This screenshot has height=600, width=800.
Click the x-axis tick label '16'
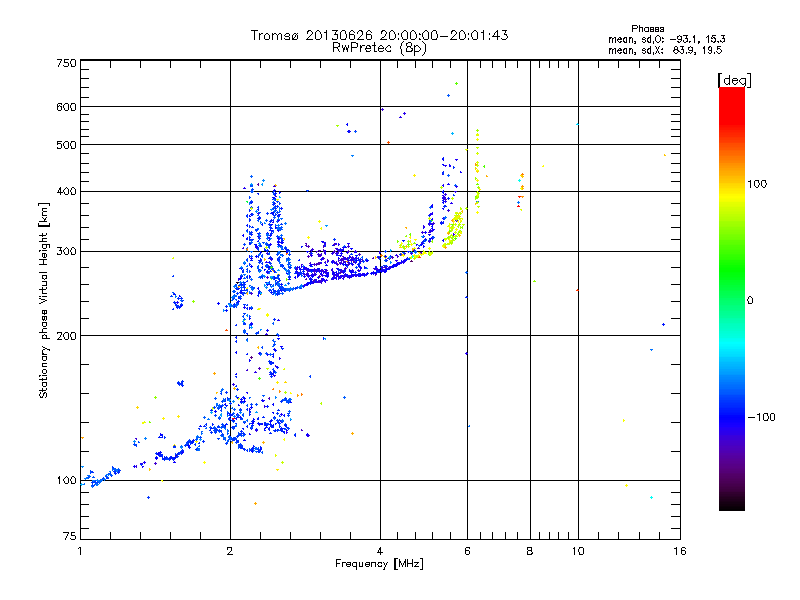pyautogui.click(x=680, y=551)
